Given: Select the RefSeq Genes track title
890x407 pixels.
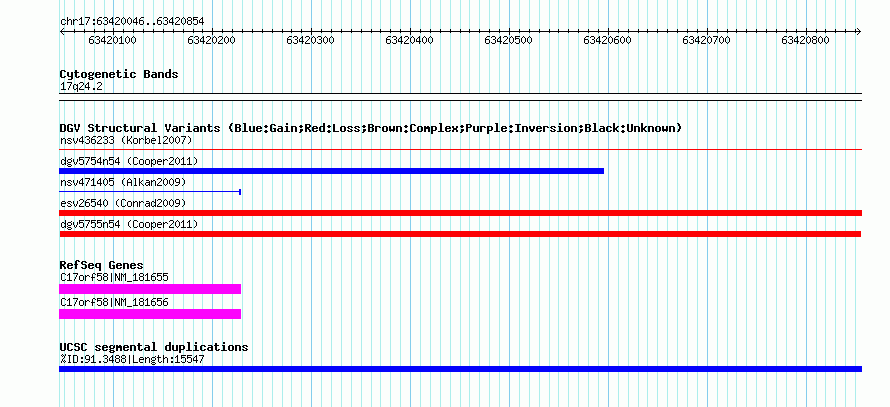Looking at the screenshot, I should [102, 265].
